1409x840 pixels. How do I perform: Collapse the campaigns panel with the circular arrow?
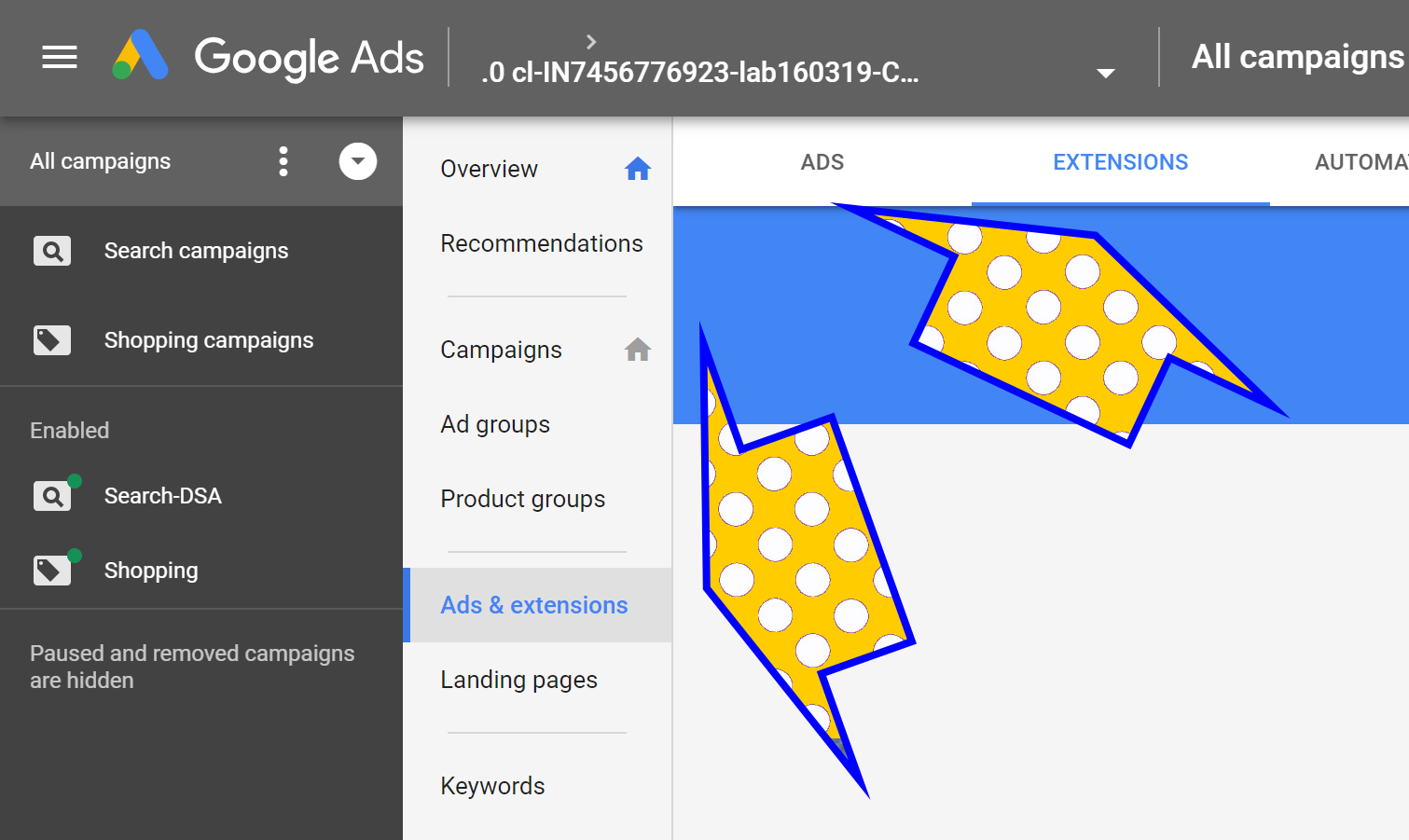357,160
